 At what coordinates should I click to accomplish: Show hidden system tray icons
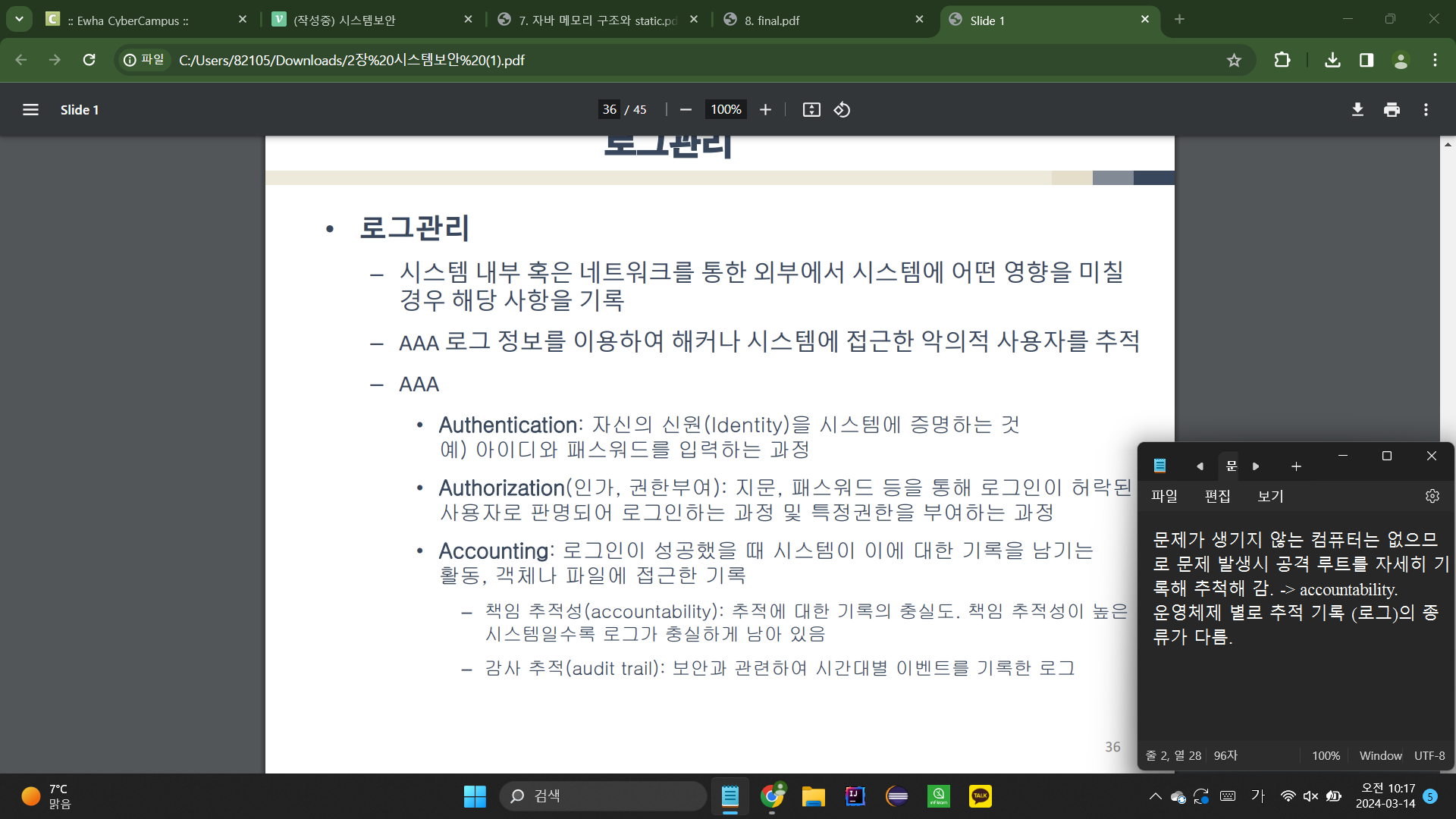1155,796
